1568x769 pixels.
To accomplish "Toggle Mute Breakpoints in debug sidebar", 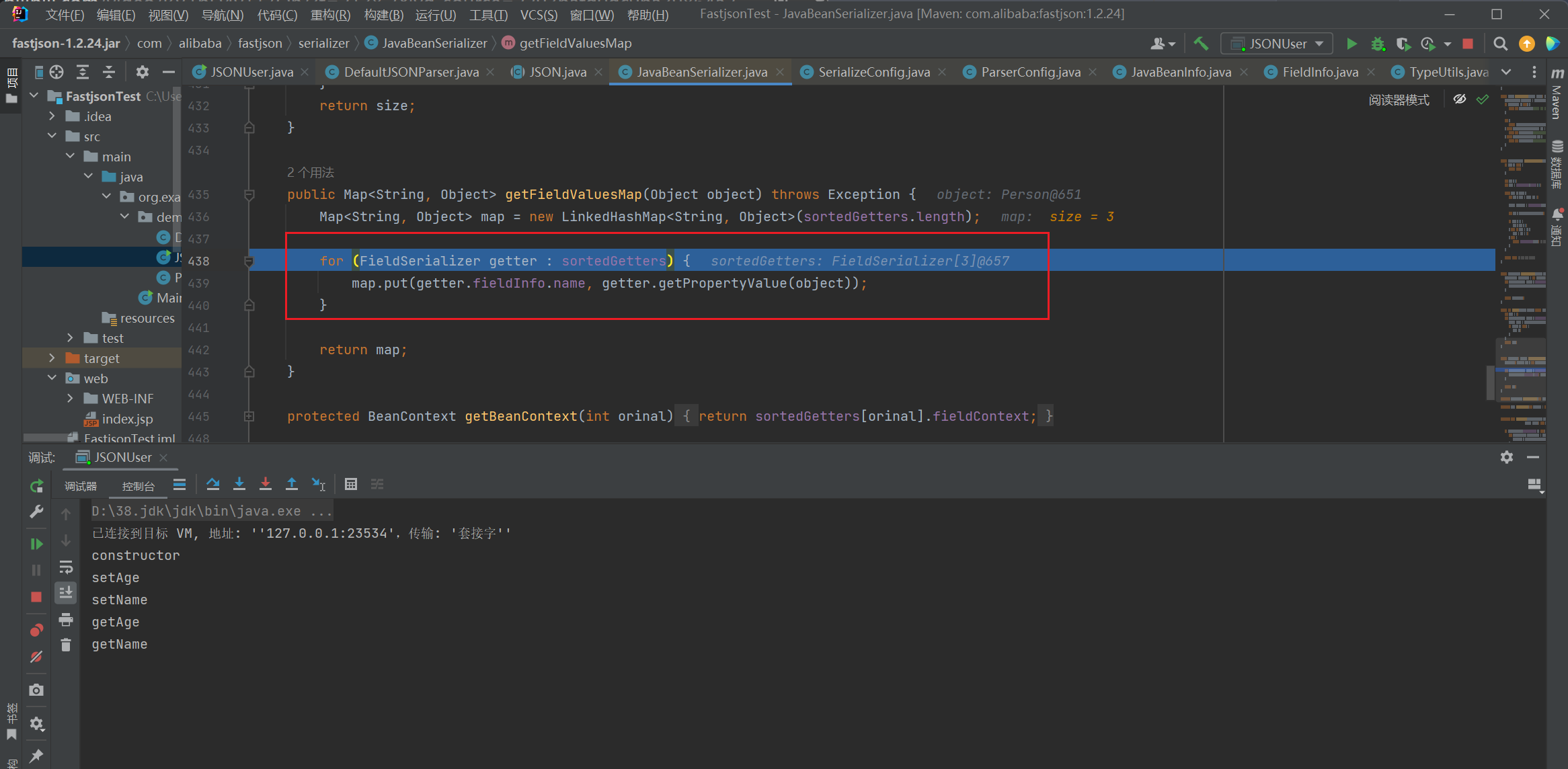I will pyautogui.click(x=36, y=657).
